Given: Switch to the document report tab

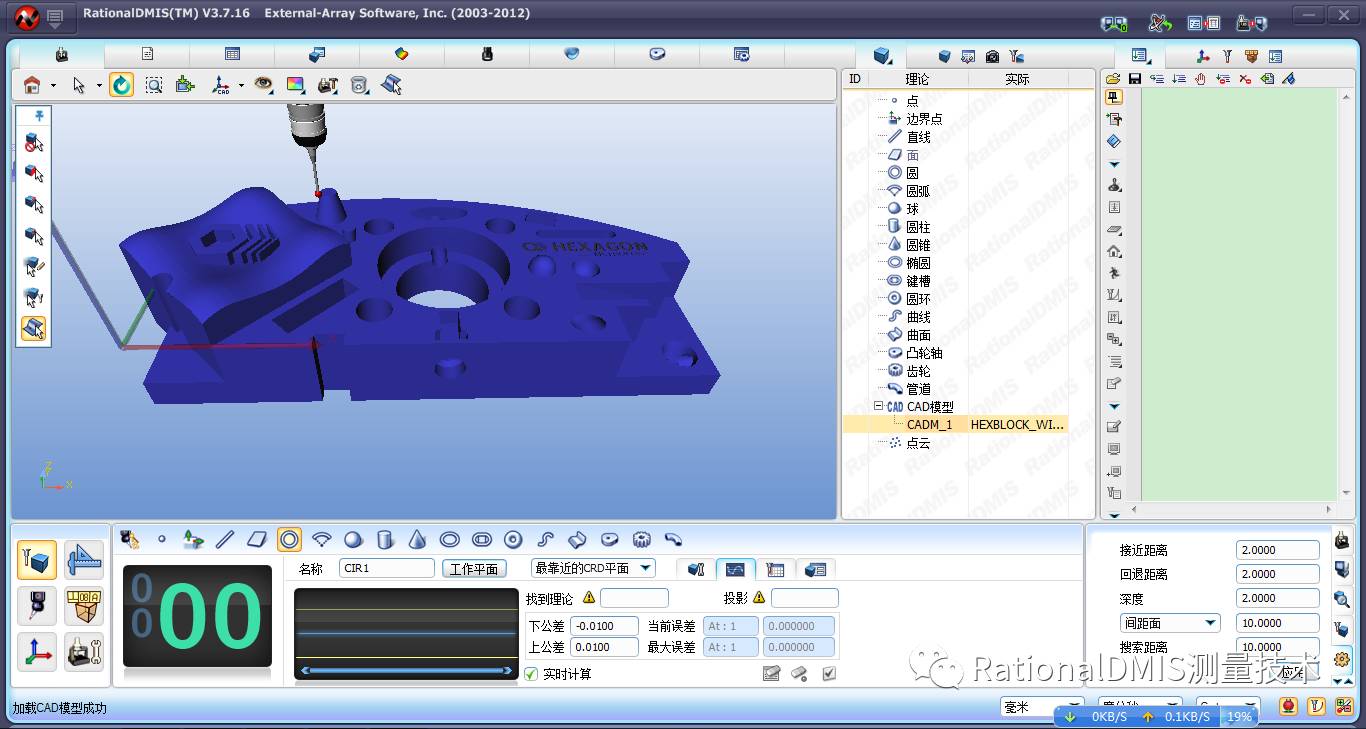Looking at the screenshot, I should (x=147, y=54).
